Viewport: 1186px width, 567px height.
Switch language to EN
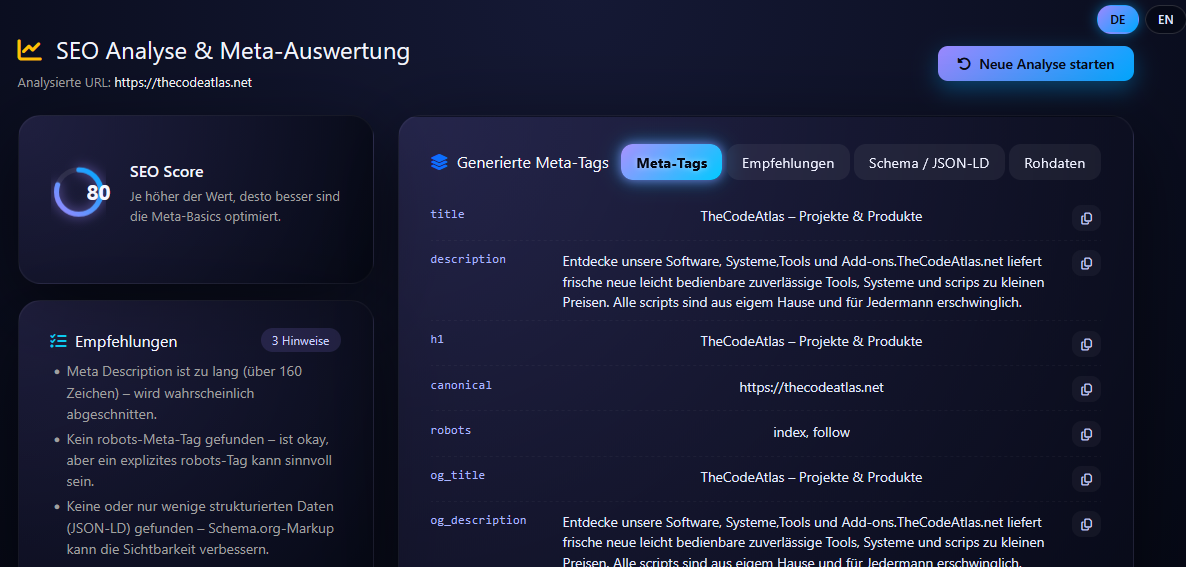(1165, 20)
